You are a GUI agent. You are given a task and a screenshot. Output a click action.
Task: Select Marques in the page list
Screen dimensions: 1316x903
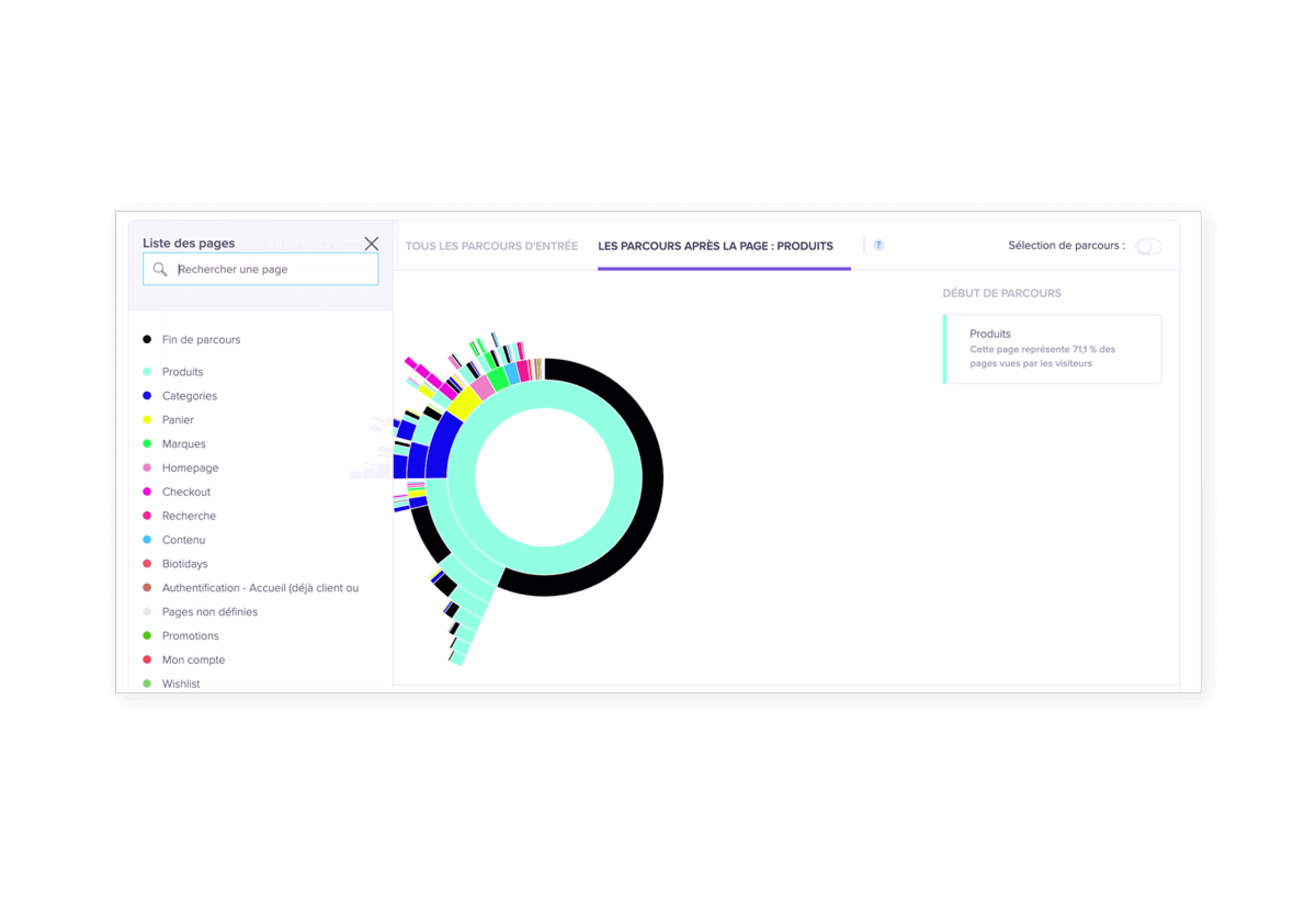[183, 444]
